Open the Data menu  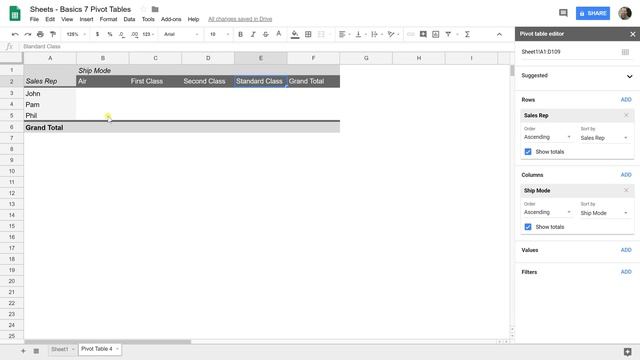click(129, 19)
